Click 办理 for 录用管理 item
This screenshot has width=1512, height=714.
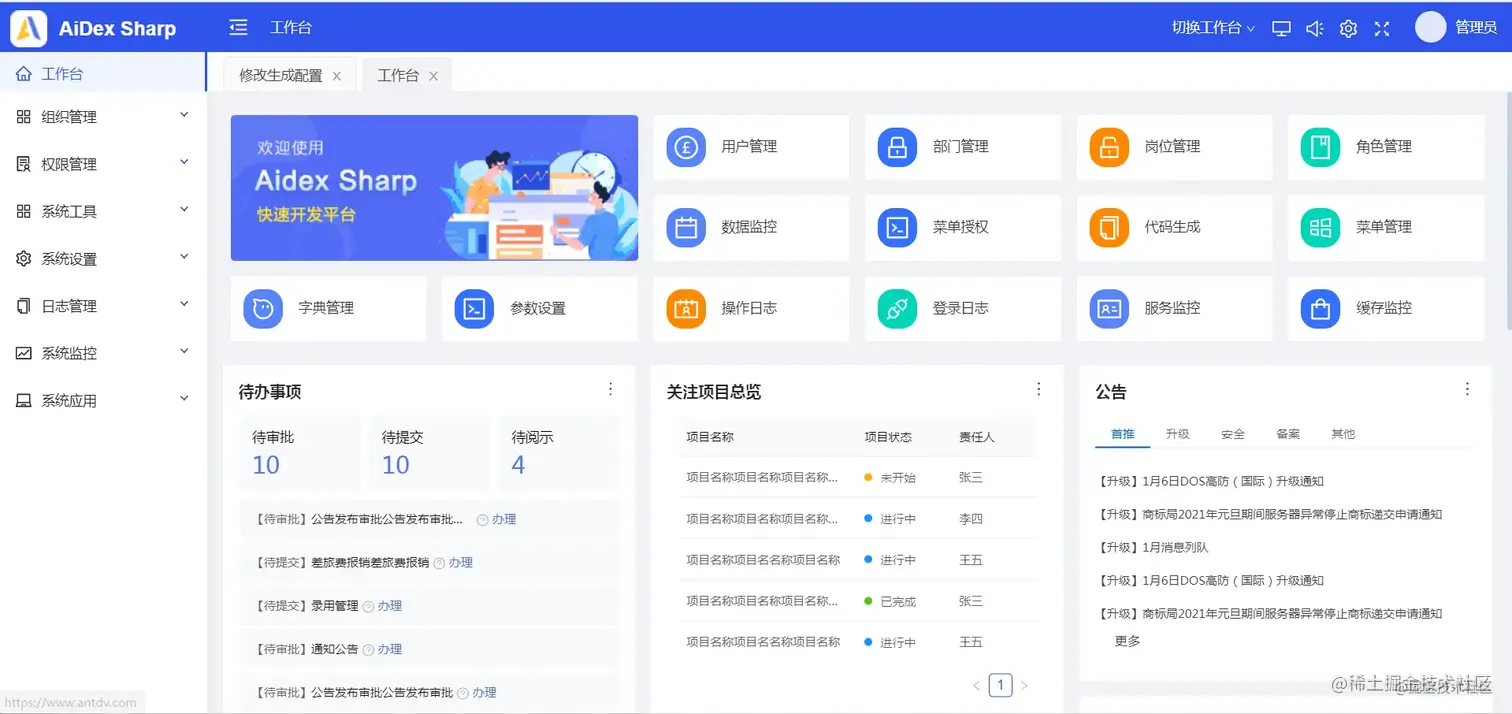point(390,606)
